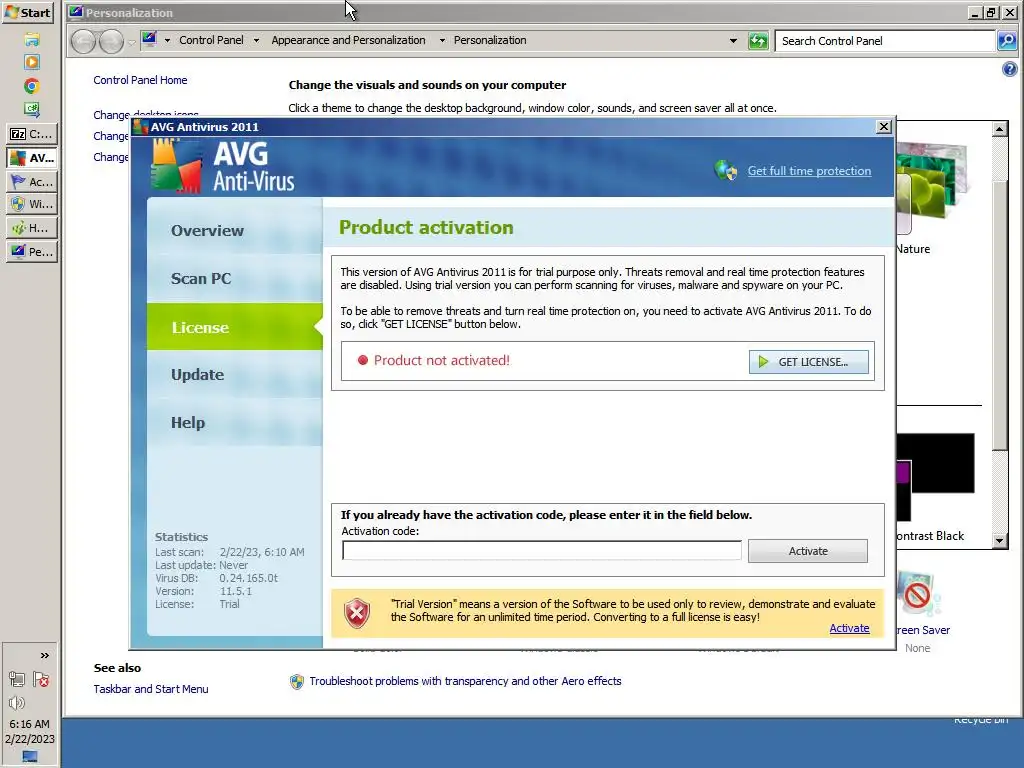1024x768 pixels.
Task: Select the Nature theme thumbnail
Action: (x=932, y=186)
